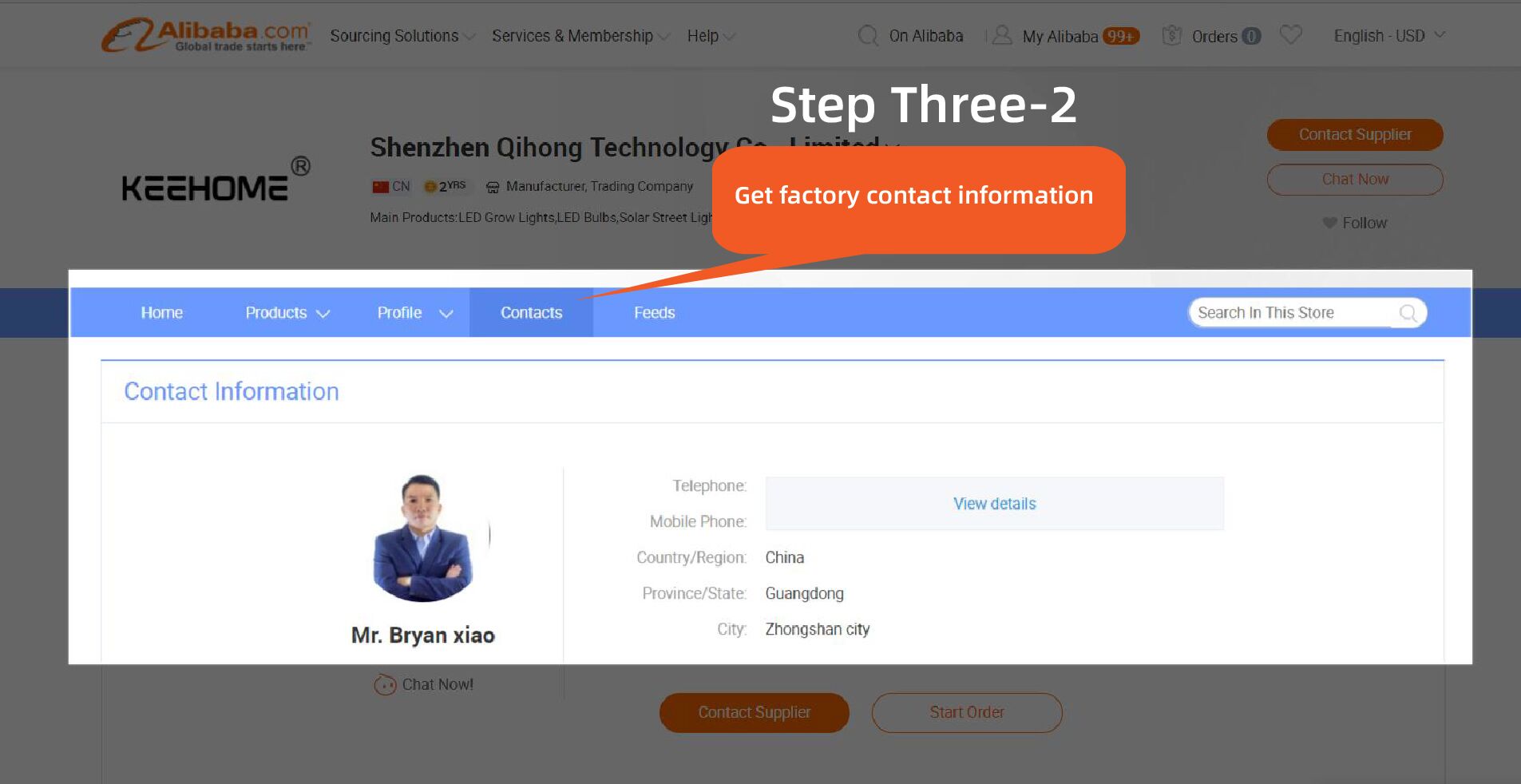Screen dimensions: 1521x784
Task: Click the Start Order button
Action: point(967,712)
